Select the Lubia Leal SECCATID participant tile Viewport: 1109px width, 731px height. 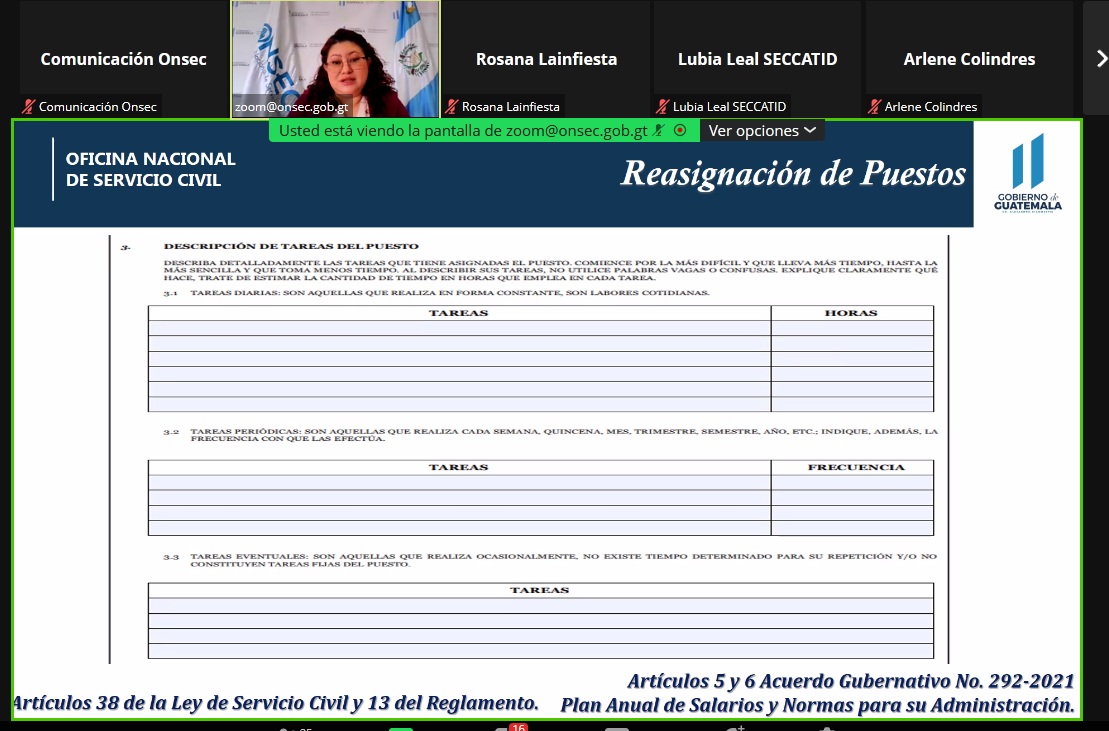click(757, 59)
